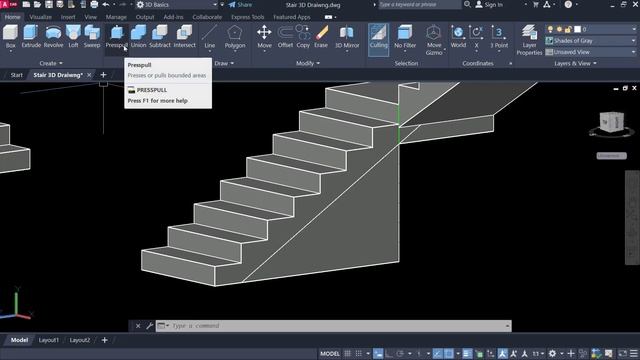Screen dimensions: 640x360
Task: Save the drawing via floppy icon
Action: pyautogui.click(x=49, y=4)
